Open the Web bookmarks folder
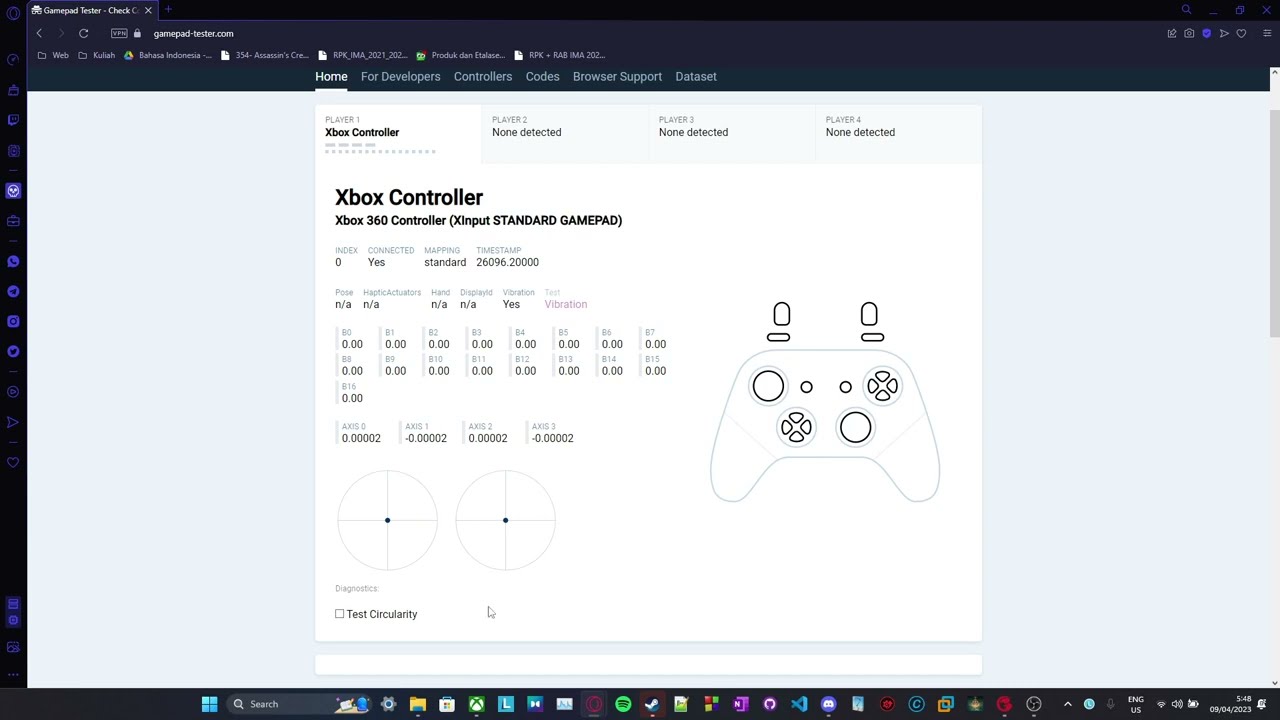1280x720 pixels. click(x=54, y=55)
